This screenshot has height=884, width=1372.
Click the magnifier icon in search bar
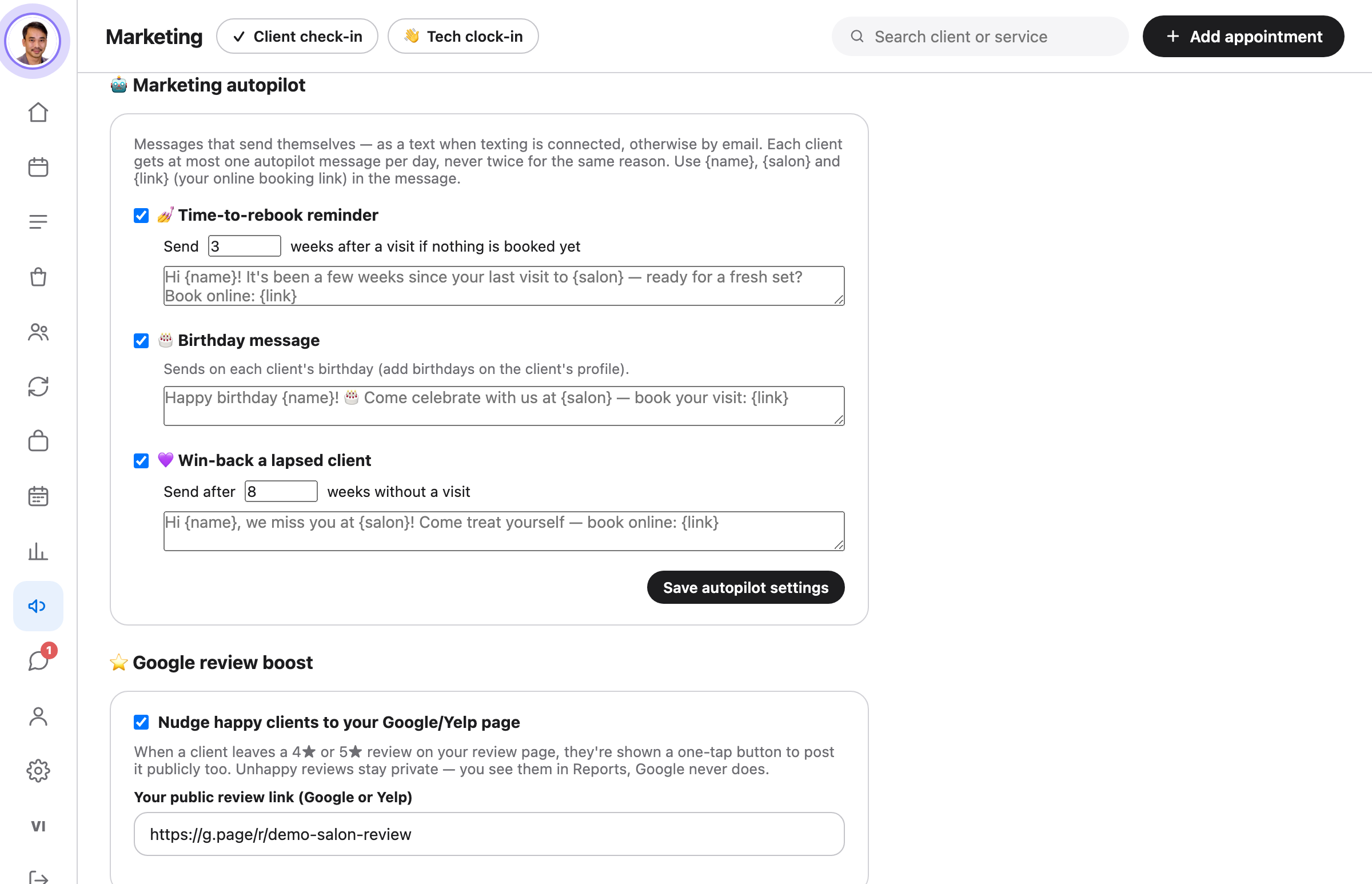point(857,36)
